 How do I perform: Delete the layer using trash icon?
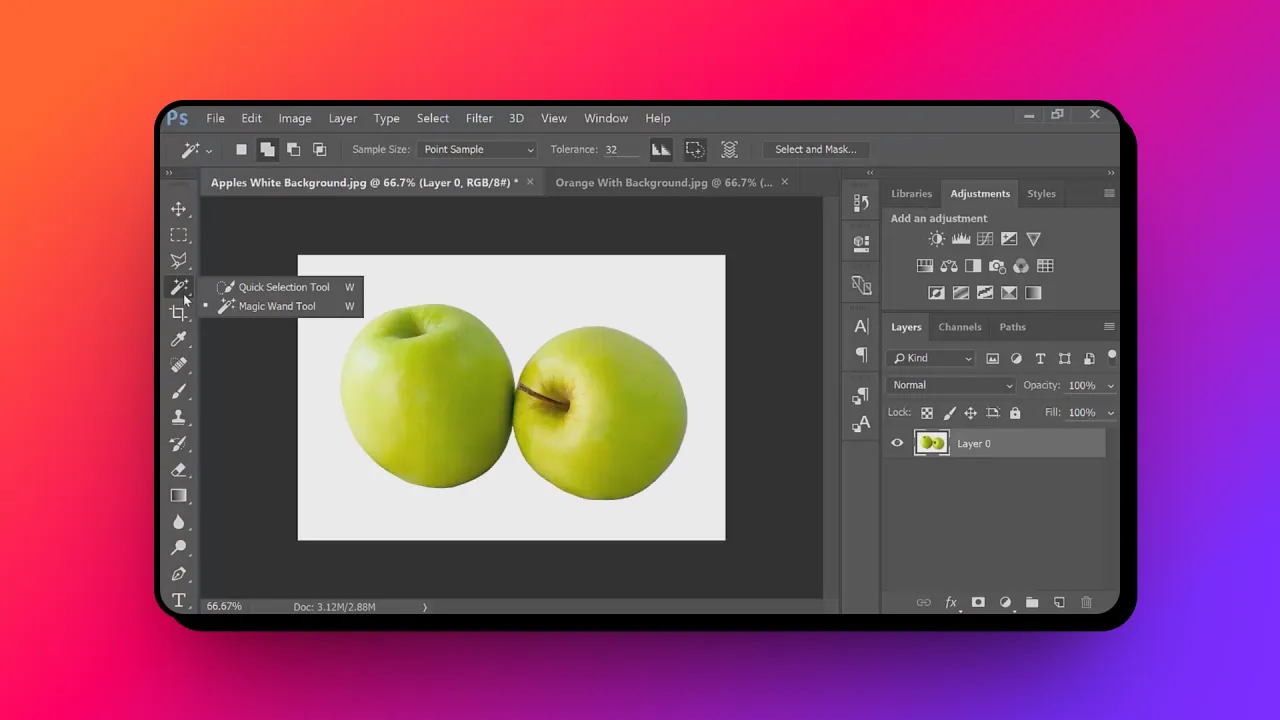pyautogui.click(x=1086, y=602)
